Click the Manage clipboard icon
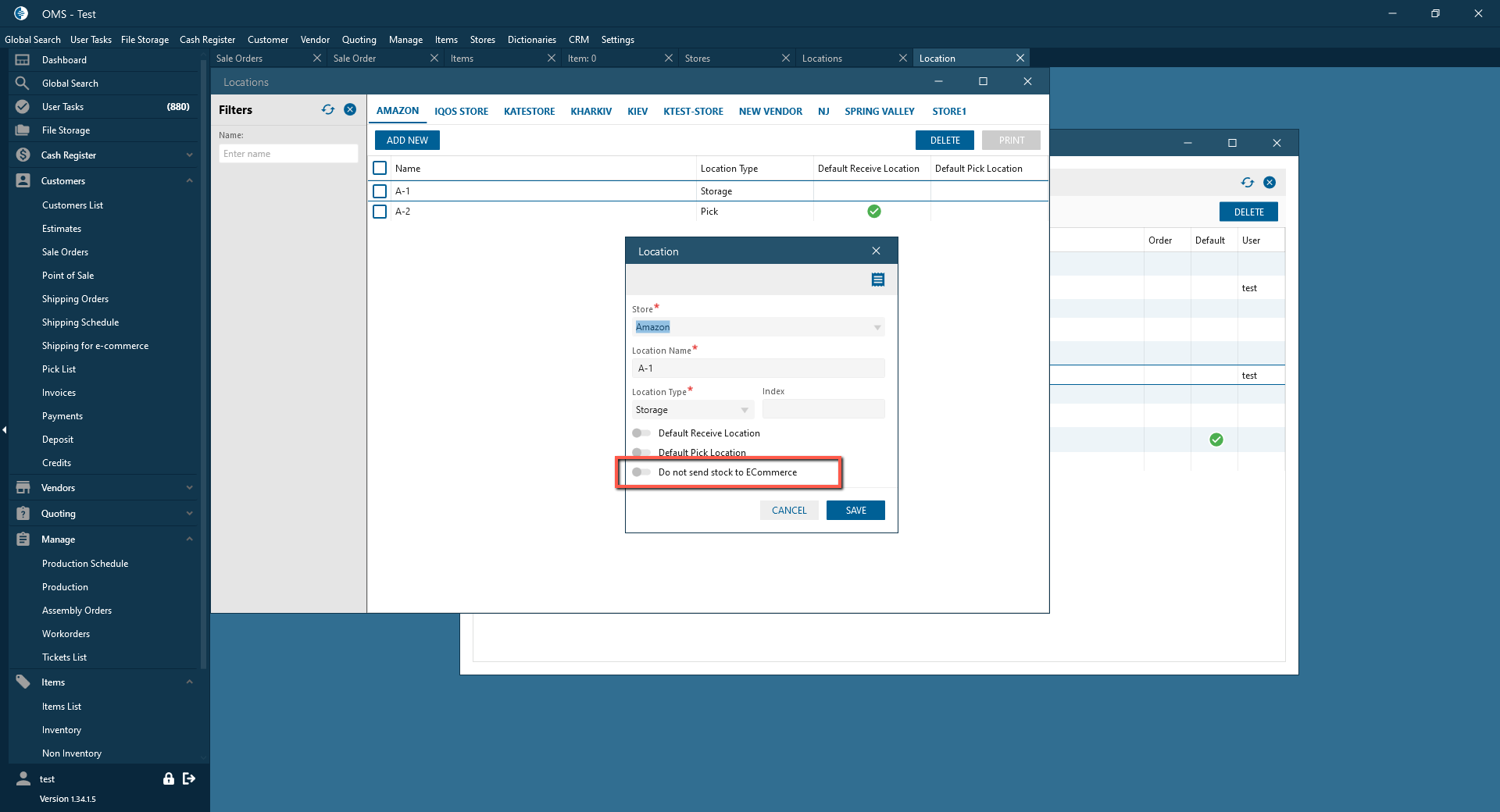The width and height of the screenshot is (1500, 812). (23, 540)
